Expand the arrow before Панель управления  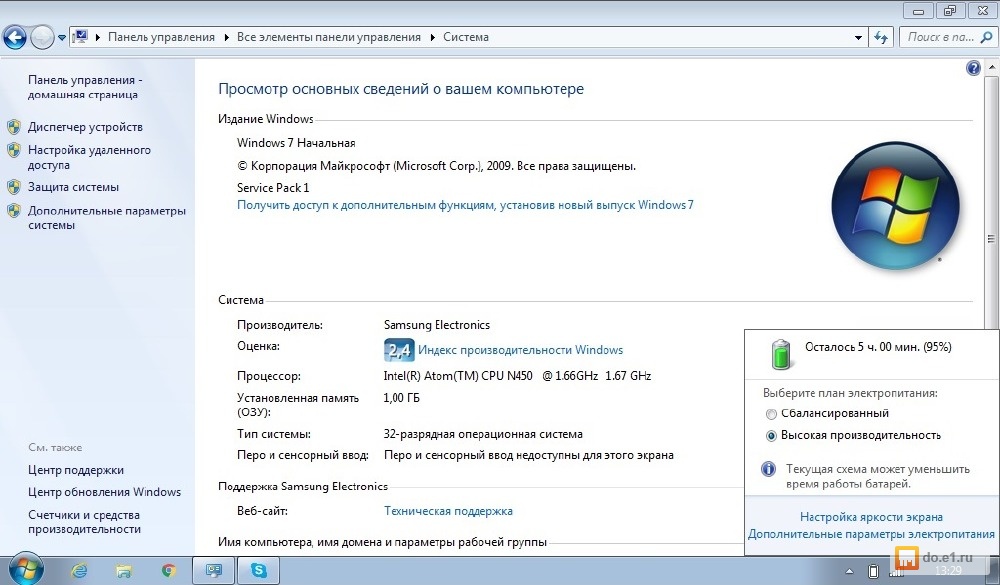[98, 38]
